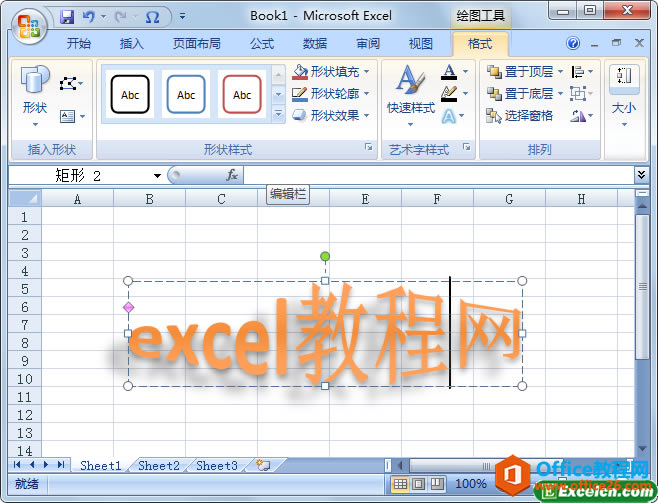The height and width of the screenshot is (503, 658).
Task: Switch to Sheet2 tab
Action: coord(159,466)
